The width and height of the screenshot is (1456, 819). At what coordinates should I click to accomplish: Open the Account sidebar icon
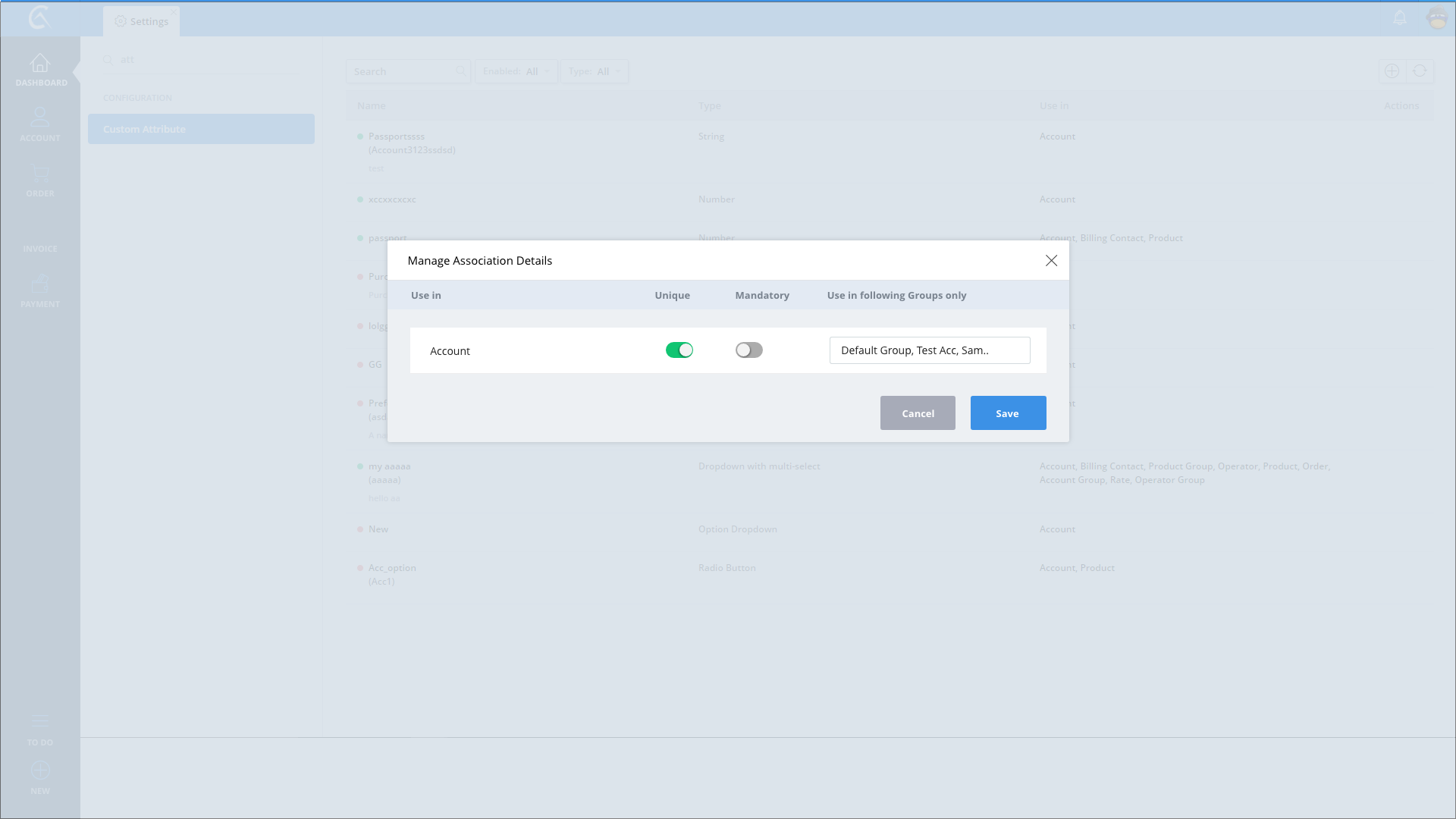pos(40,118)
